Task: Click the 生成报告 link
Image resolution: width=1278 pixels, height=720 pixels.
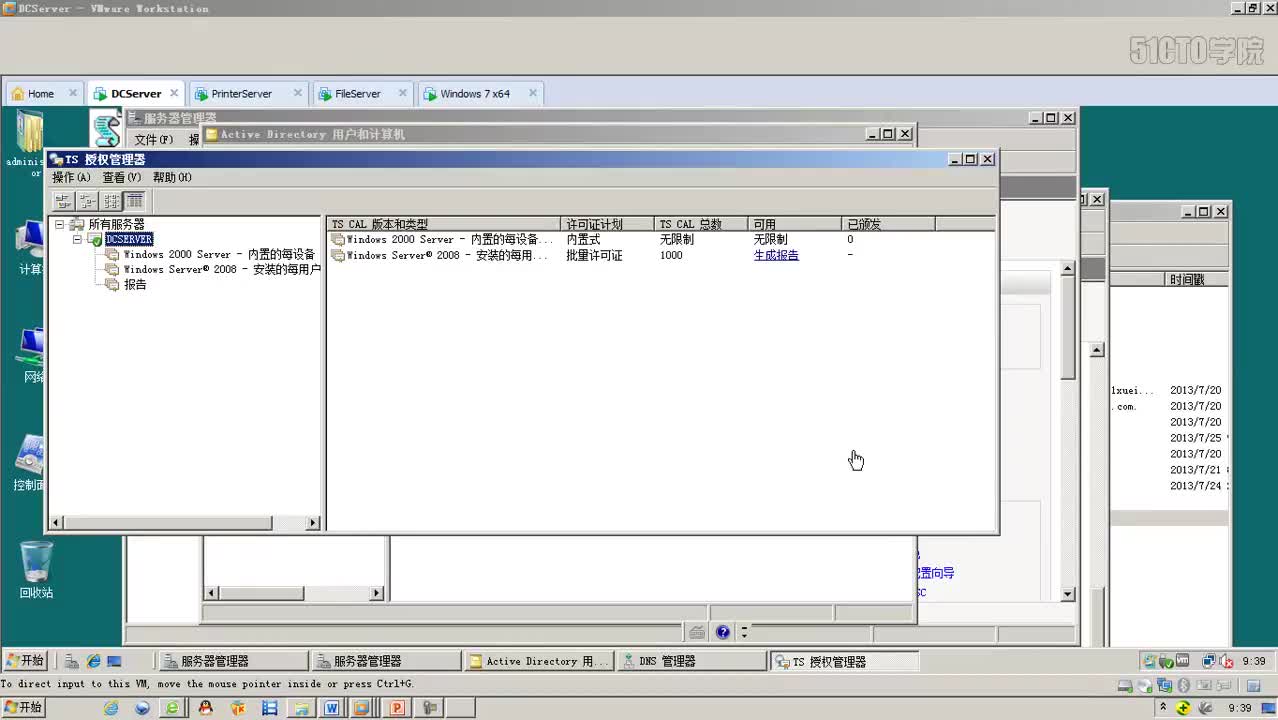Action: tap(776, 255)
